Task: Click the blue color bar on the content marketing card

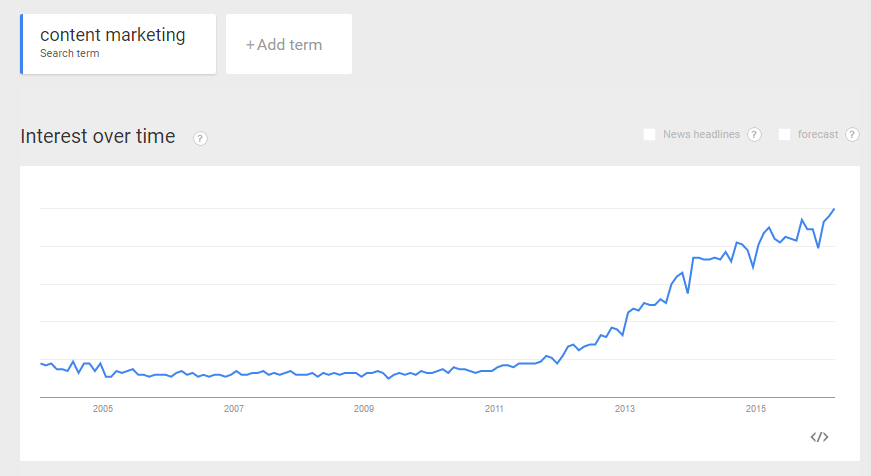Action: pos(22,44)
